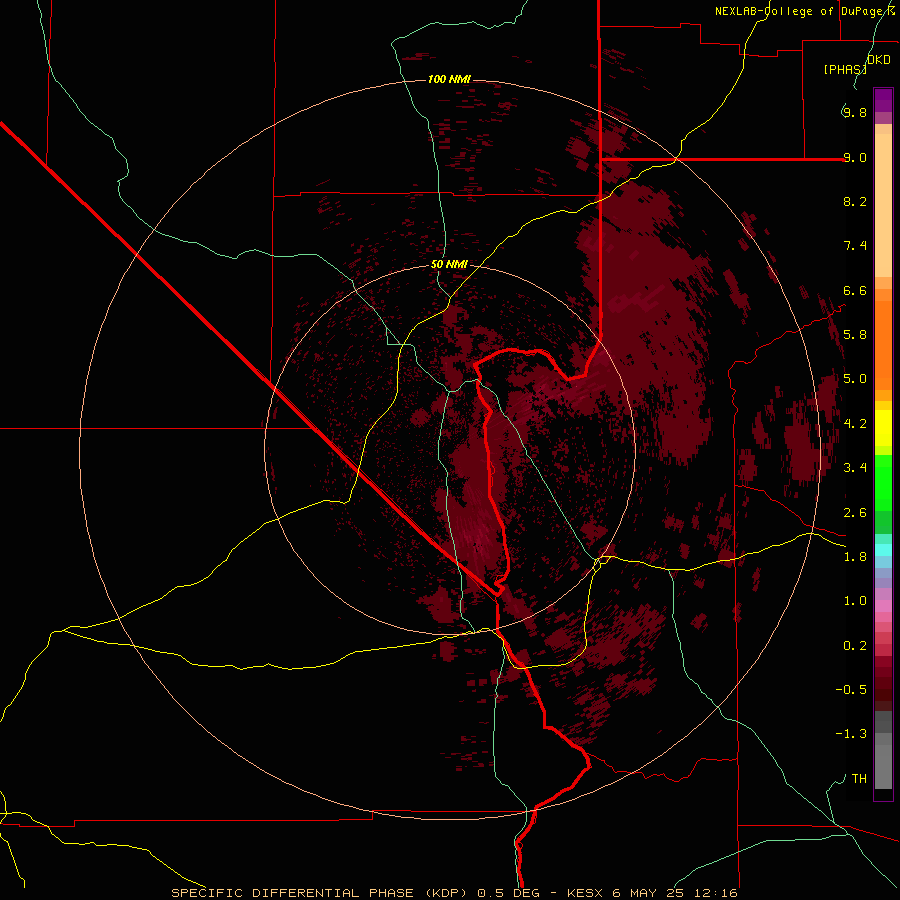The image size is (900, 900).
Task: Click the 5.0 legend value
Action: (855, 379)
